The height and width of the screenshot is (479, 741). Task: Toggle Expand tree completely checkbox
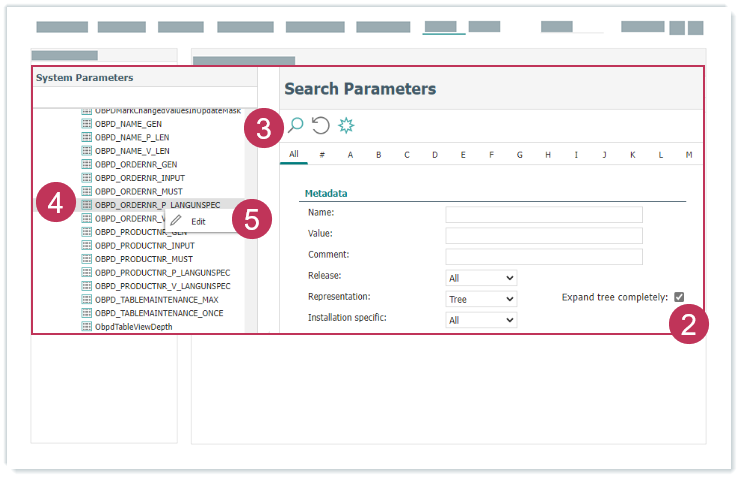coord(679,297)
